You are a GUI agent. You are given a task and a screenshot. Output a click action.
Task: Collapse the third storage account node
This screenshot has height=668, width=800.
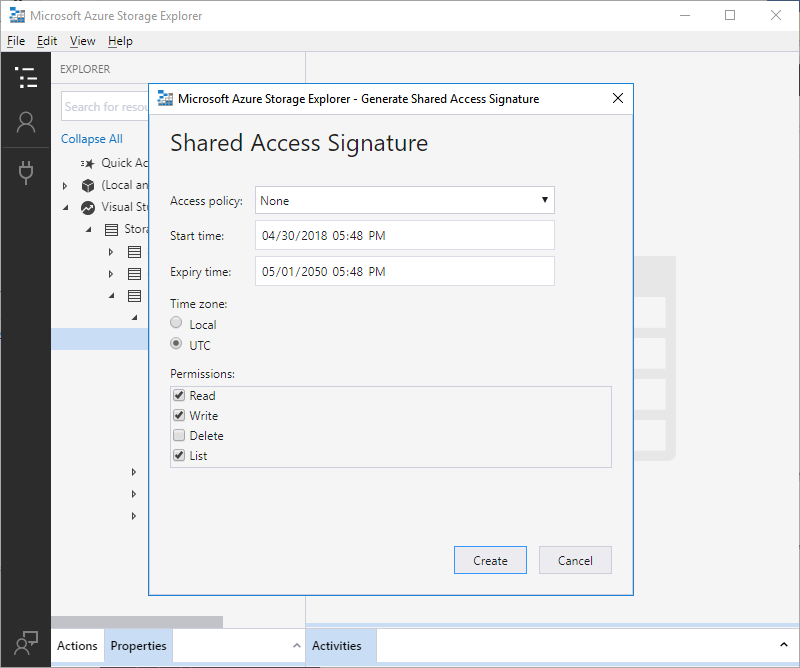[x=111, y=296]
